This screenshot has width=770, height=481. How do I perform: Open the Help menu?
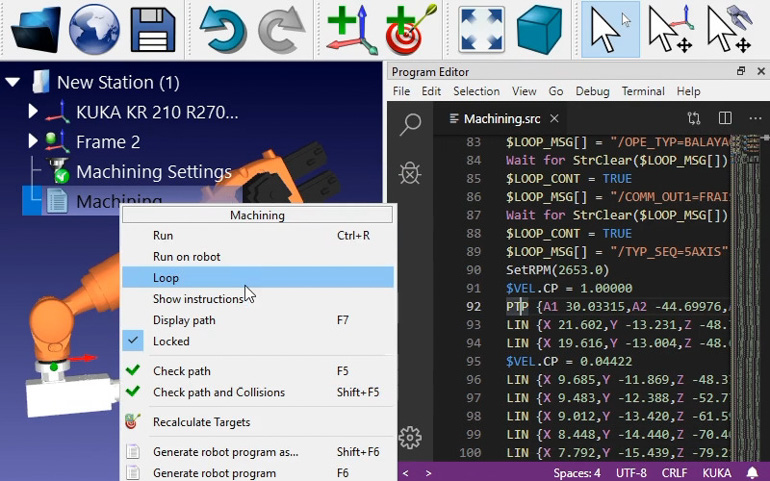[688, 91]
